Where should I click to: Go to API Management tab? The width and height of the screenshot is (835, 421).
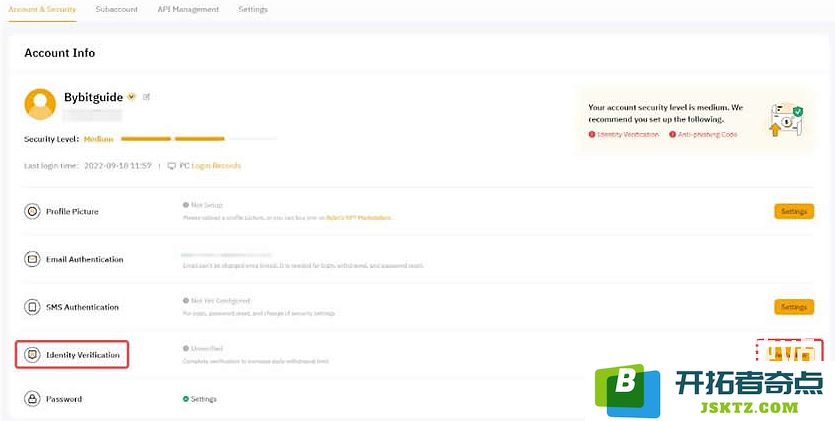[x=188, y=10]
